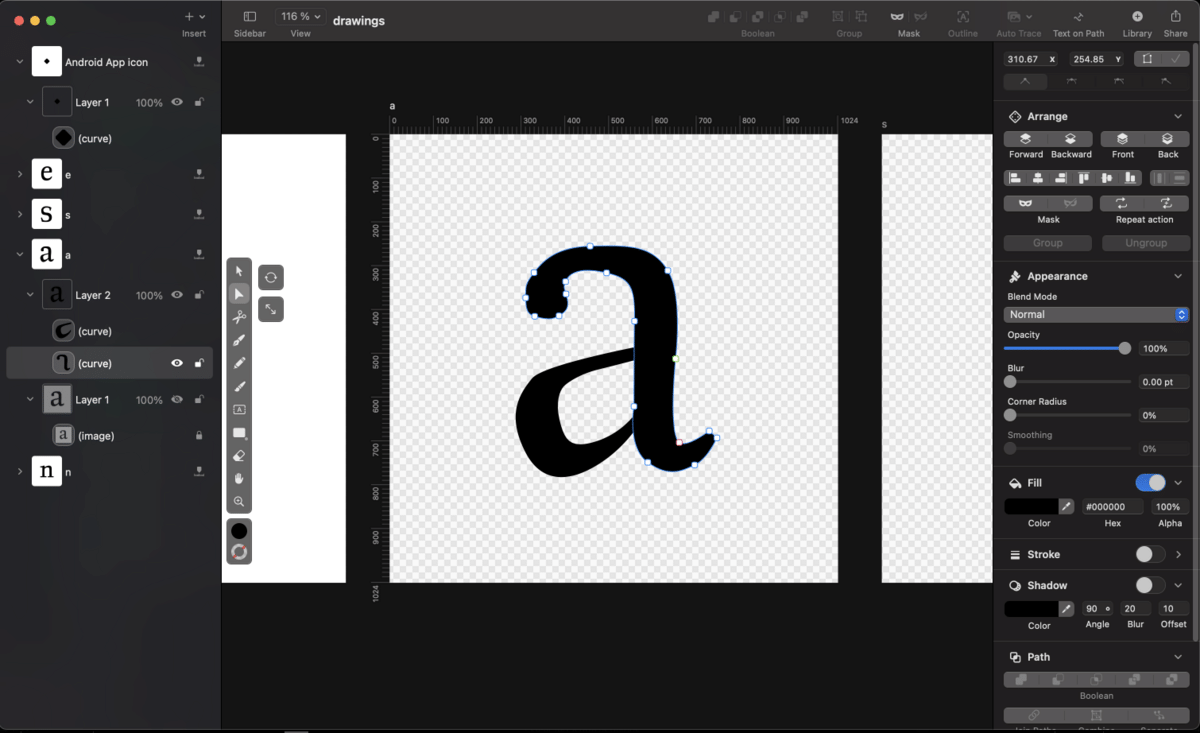Viewport: 1200px width, 733px height.
Task: Open the Library panel
Action: pyautogui.click(x=1137, y=17)
